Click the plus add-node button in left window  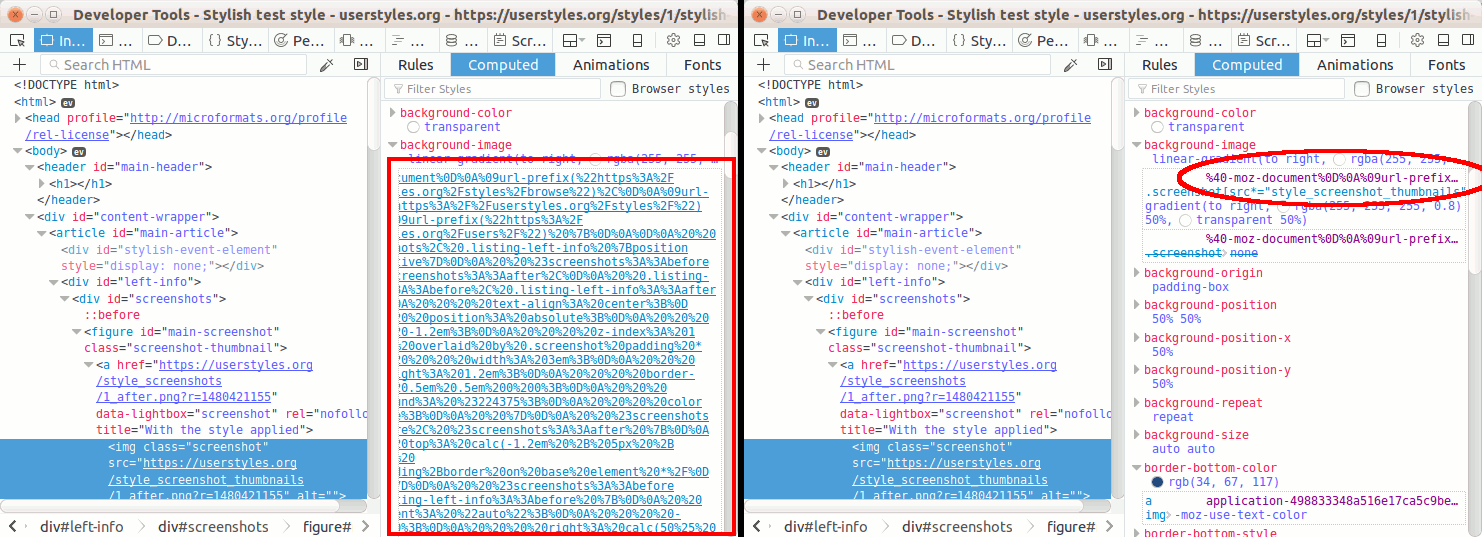pos(18,65)
